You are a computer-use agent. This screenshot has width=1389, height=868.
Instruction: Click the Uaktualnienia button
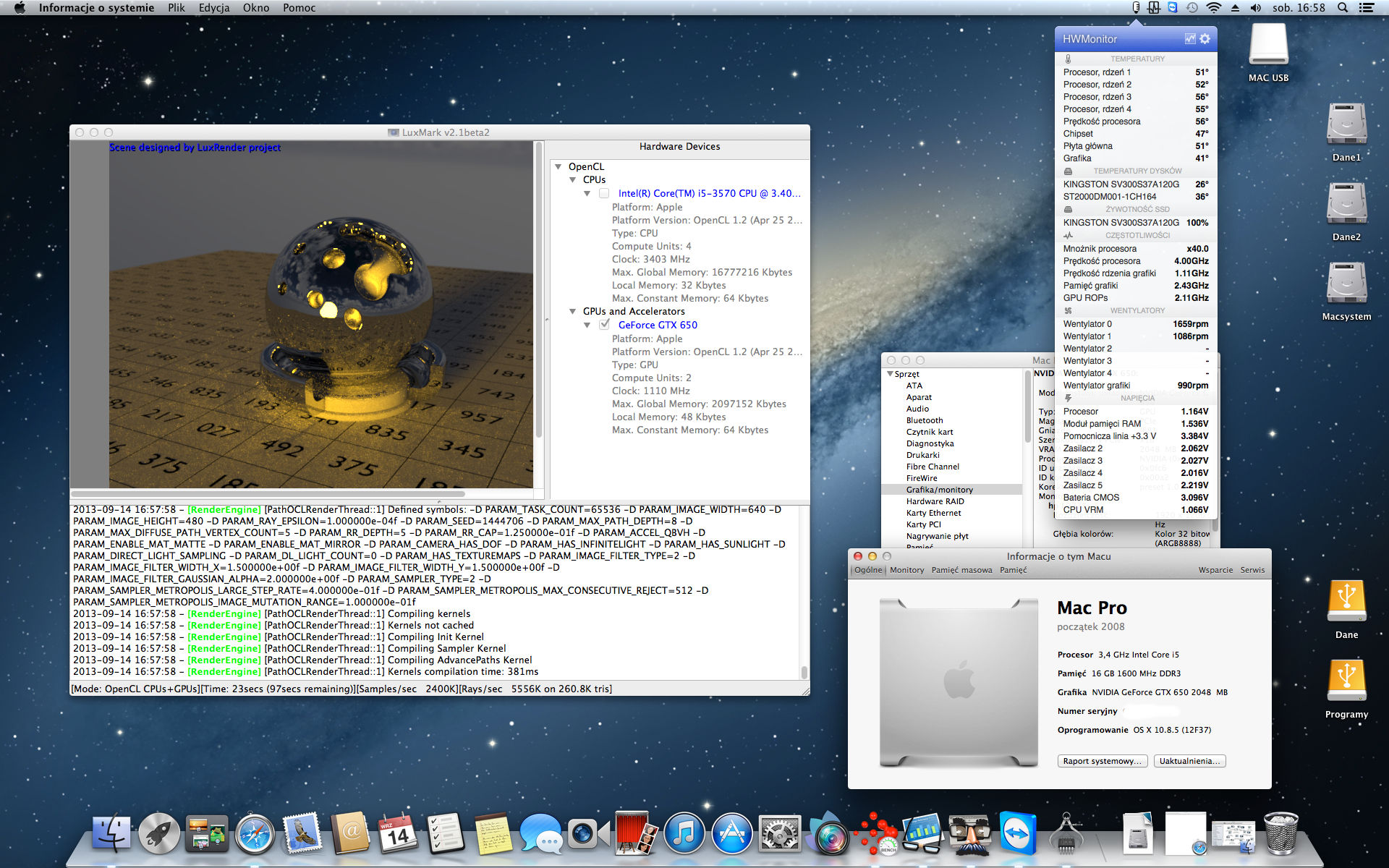(x=1189, y=761)
